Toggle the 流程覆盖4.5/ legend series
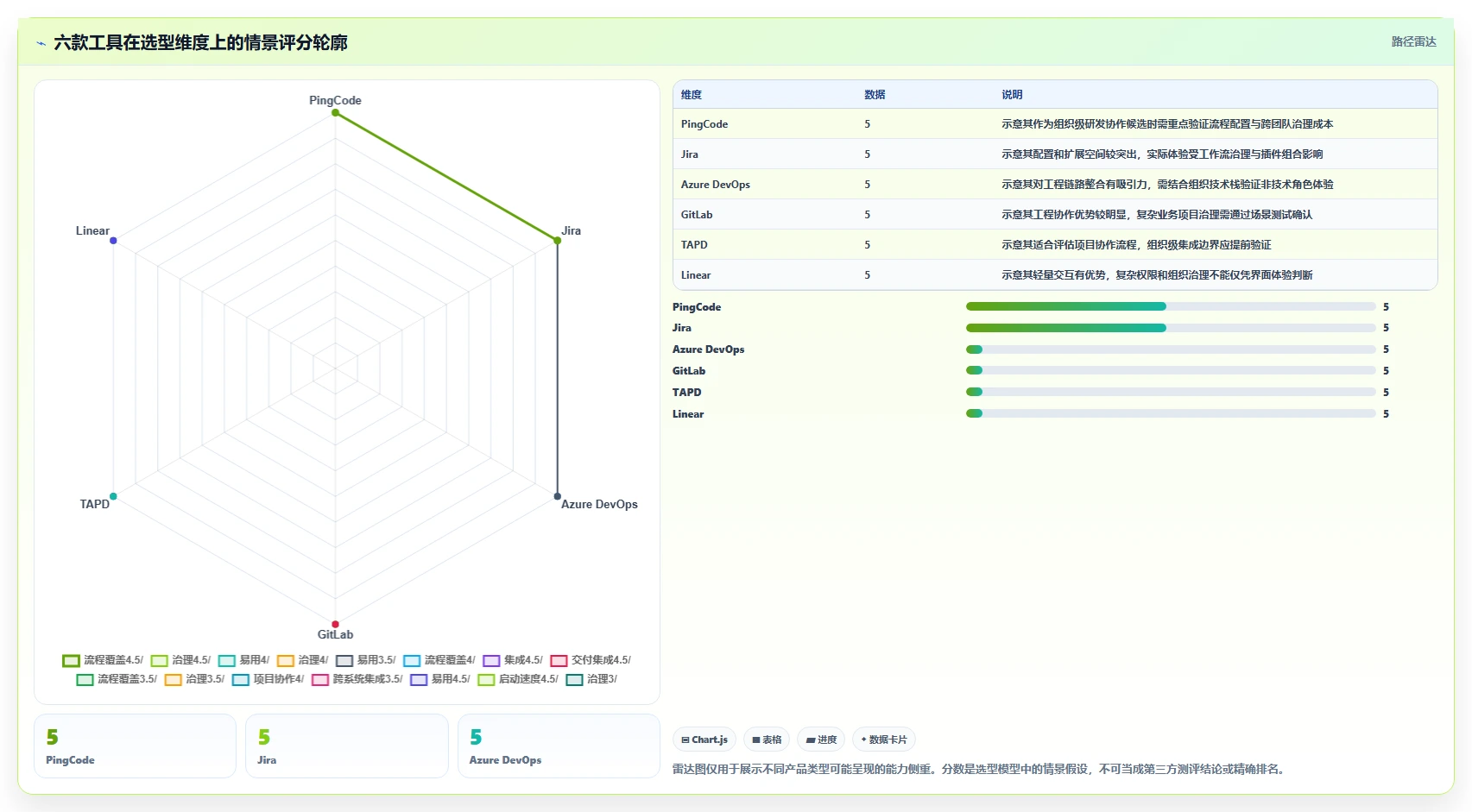This screenshot has height=812, width=1472. pos(103,660)
